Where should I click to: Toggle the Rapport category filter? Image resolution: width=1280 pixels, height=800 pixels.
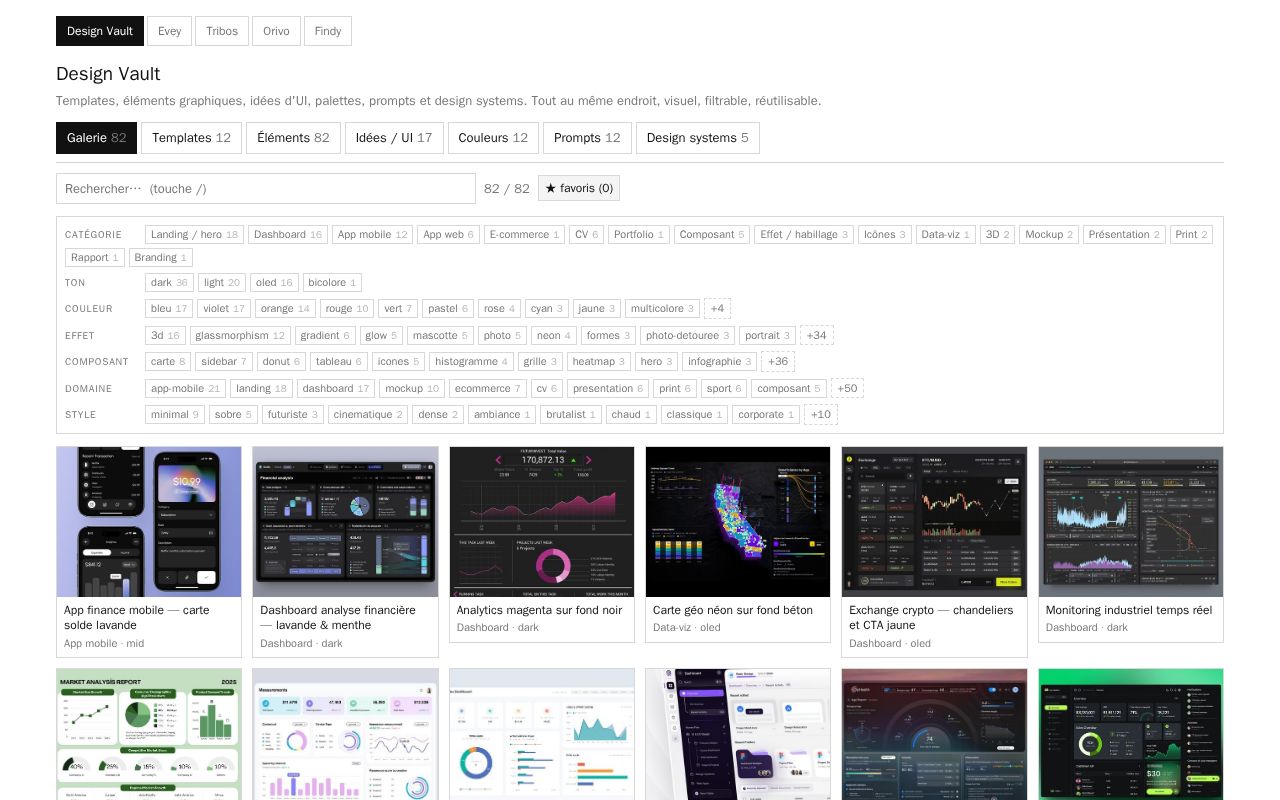click(x=95, y=258)
